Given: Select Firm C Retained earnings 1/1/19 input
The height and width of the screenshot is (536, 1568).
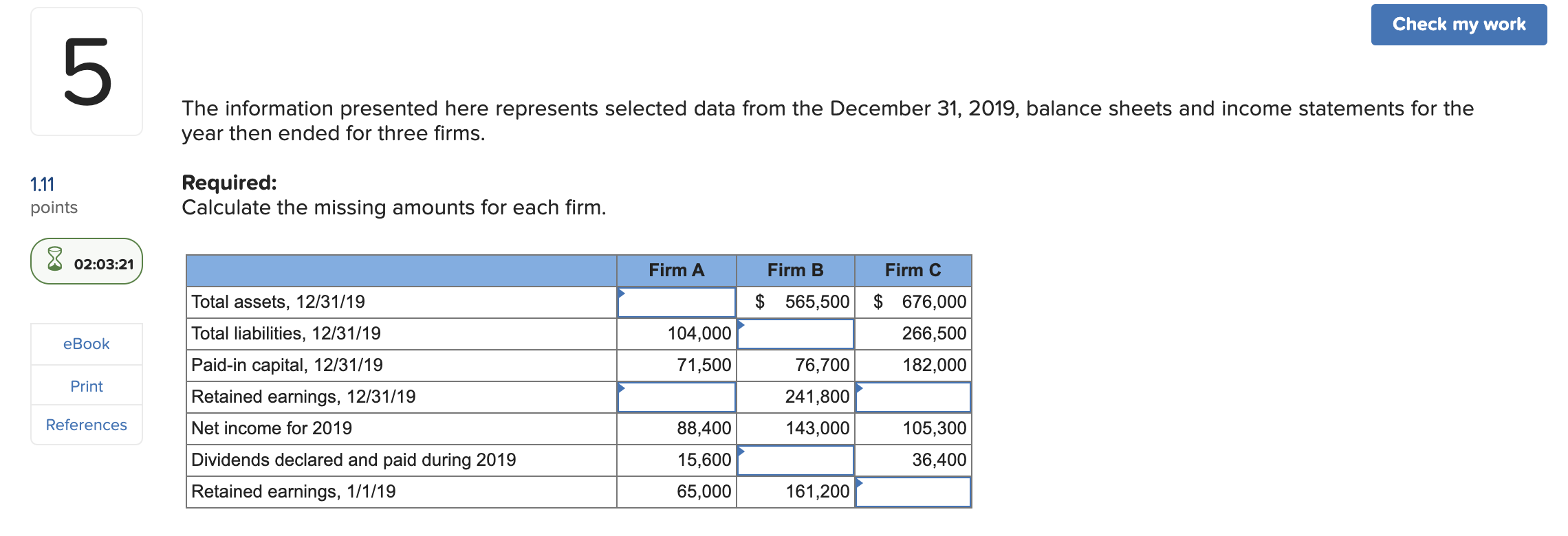Looking at the screenshot, I should pyautogui.click(x=913, y=492).
